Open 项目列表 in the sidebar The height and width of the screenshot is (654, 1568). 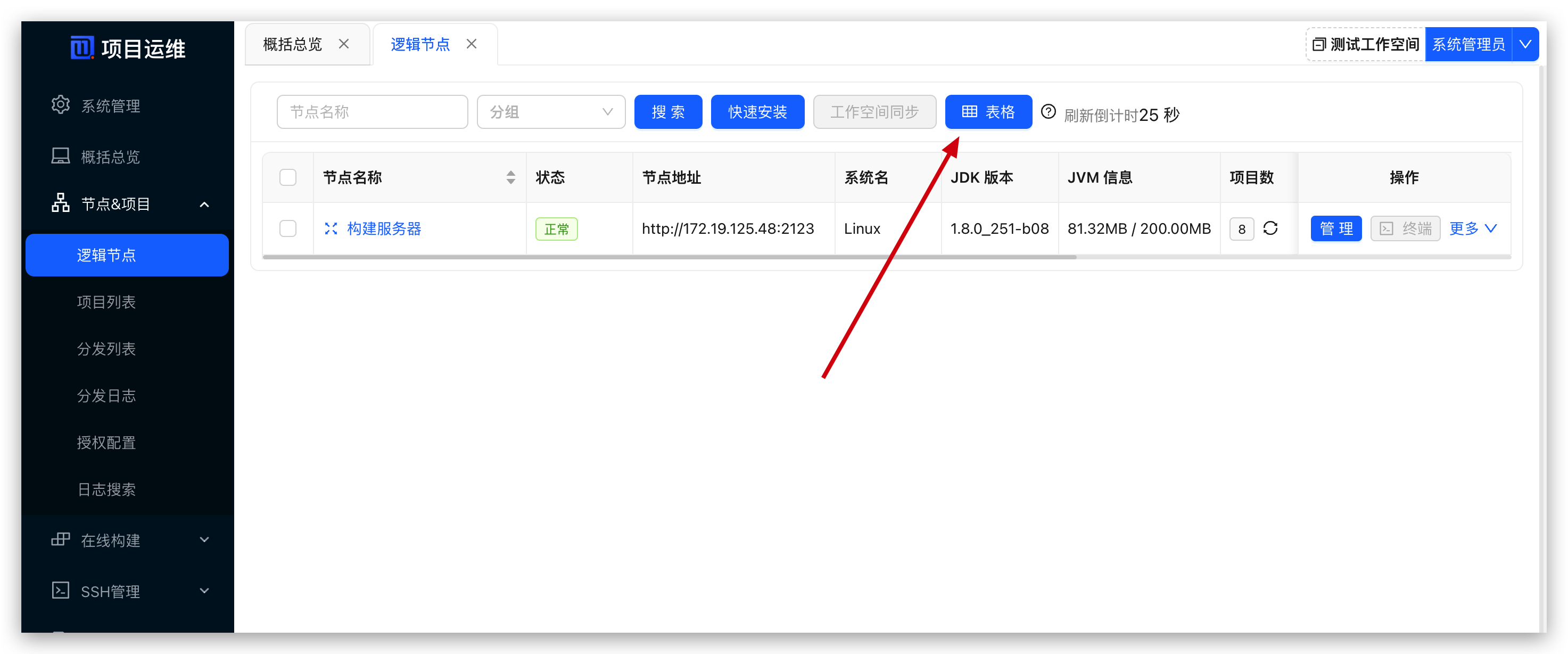pos(106,302)
